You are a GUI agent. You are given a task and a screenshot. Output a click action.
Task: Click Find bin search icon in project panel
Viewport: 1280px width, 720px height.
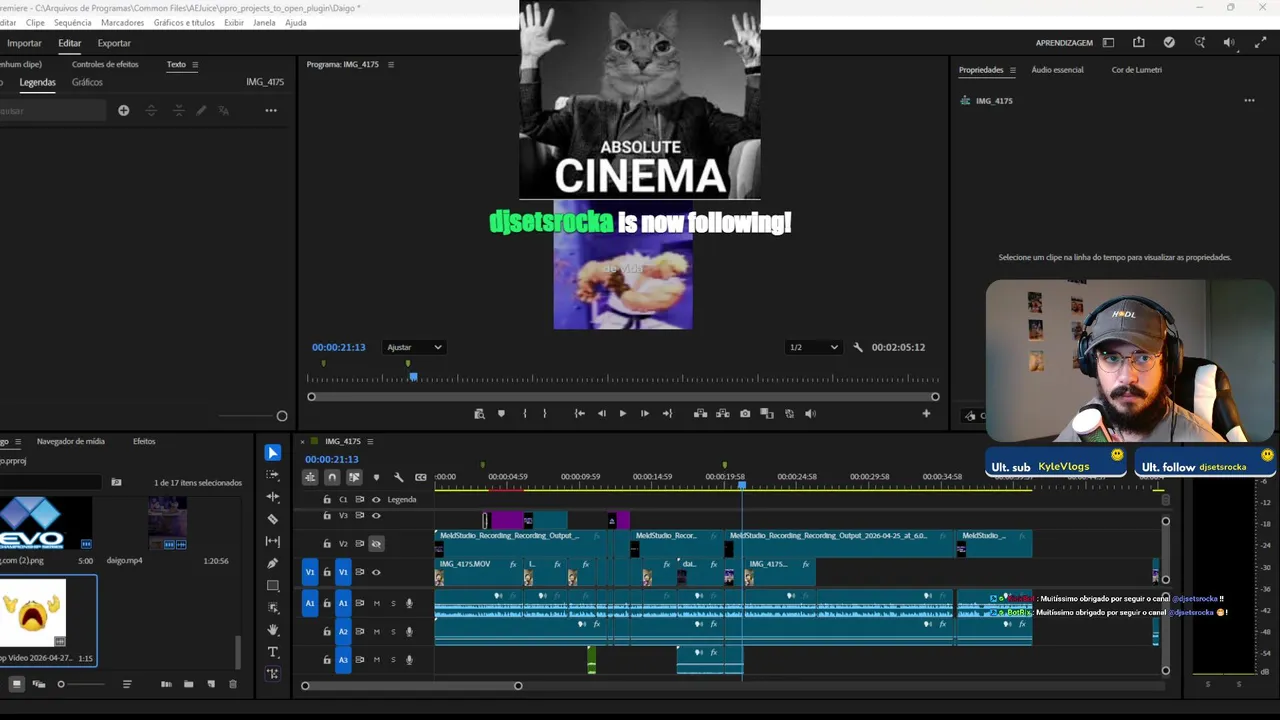click(x=116, y=482)
